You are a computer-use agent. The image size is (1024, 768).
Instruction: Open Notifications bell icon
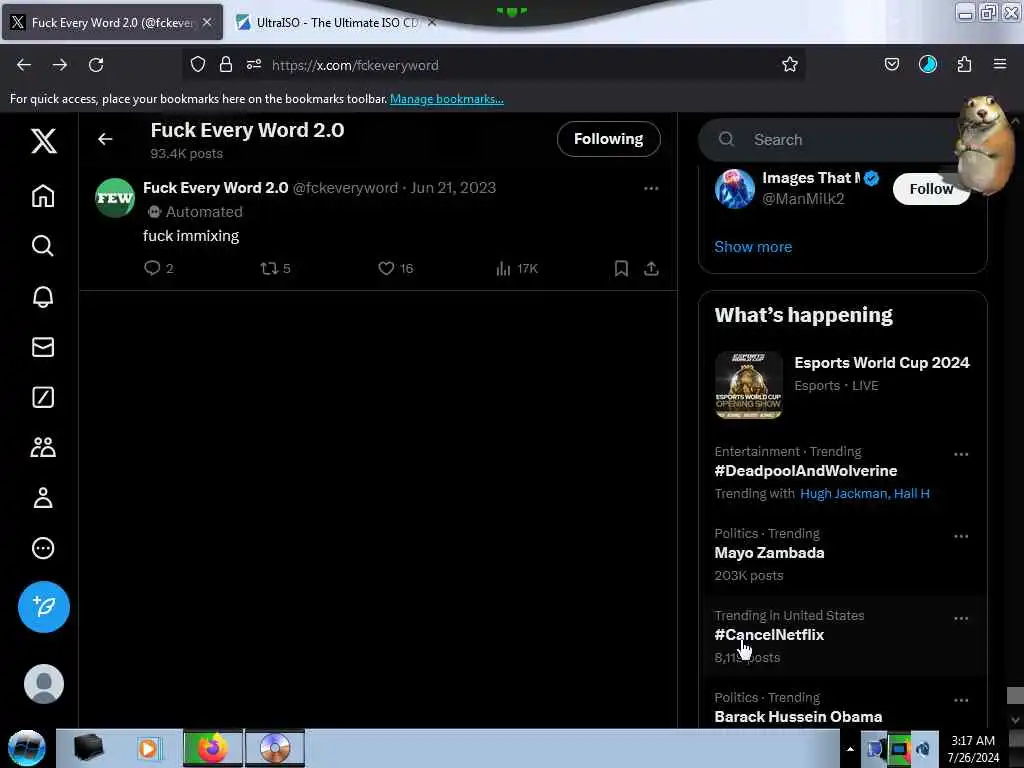(43, 296)
